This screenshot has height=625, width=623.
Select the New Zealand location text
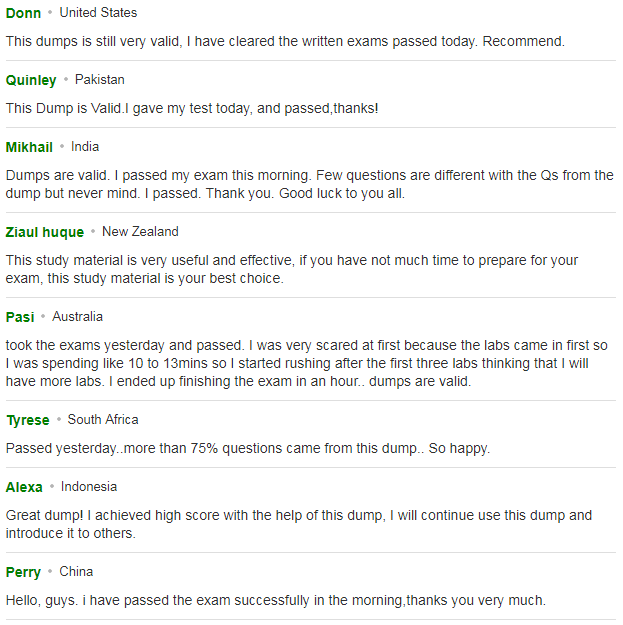coord(140,232)
